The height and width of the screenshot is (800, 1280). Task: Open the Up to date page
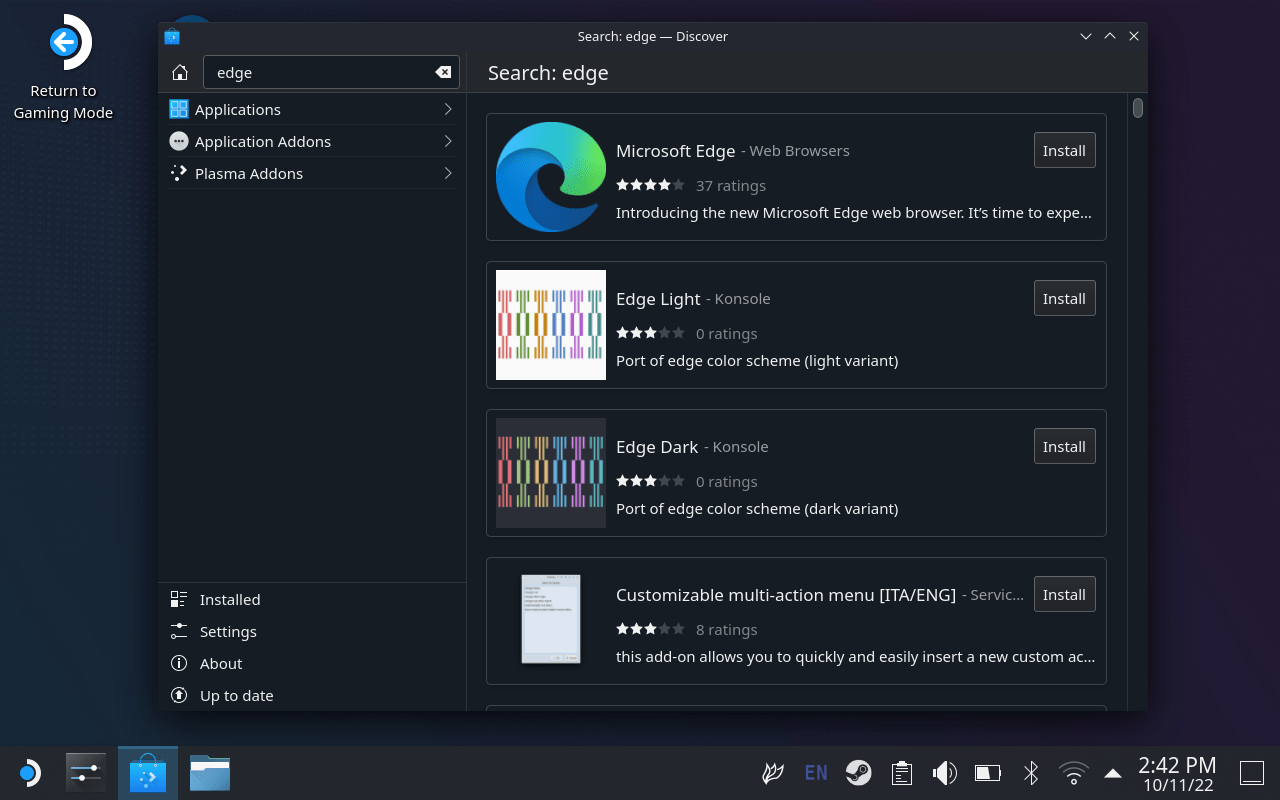312,695
